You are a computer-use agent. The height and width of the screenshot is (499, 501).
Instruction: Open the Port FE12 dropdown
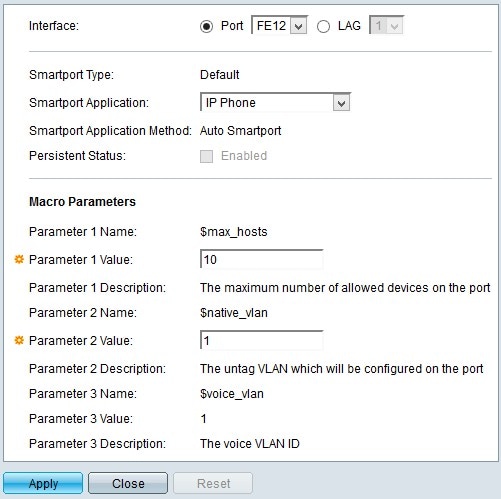tap(279, 25)
